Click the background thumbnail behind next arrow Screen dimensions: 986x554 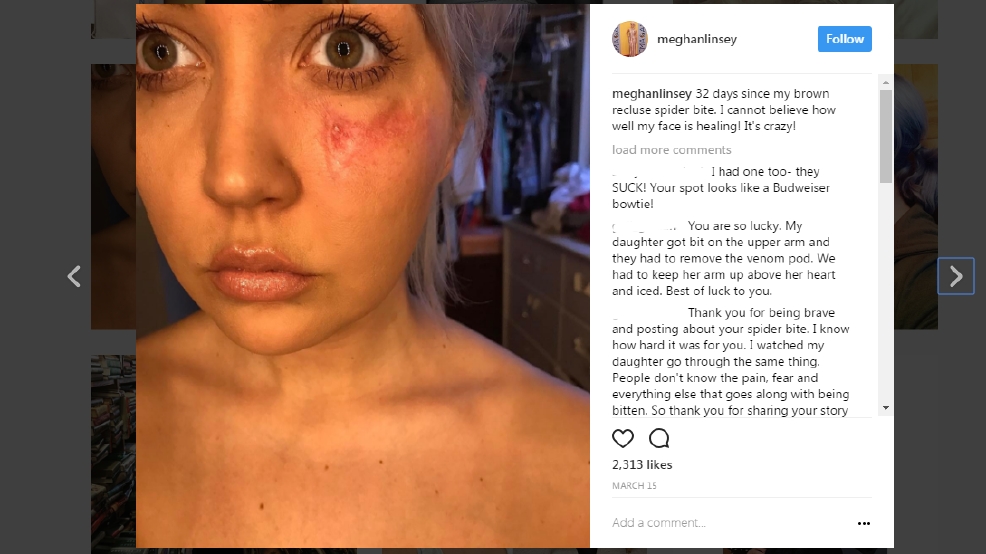pyautogui.click(x=916, y=196)
